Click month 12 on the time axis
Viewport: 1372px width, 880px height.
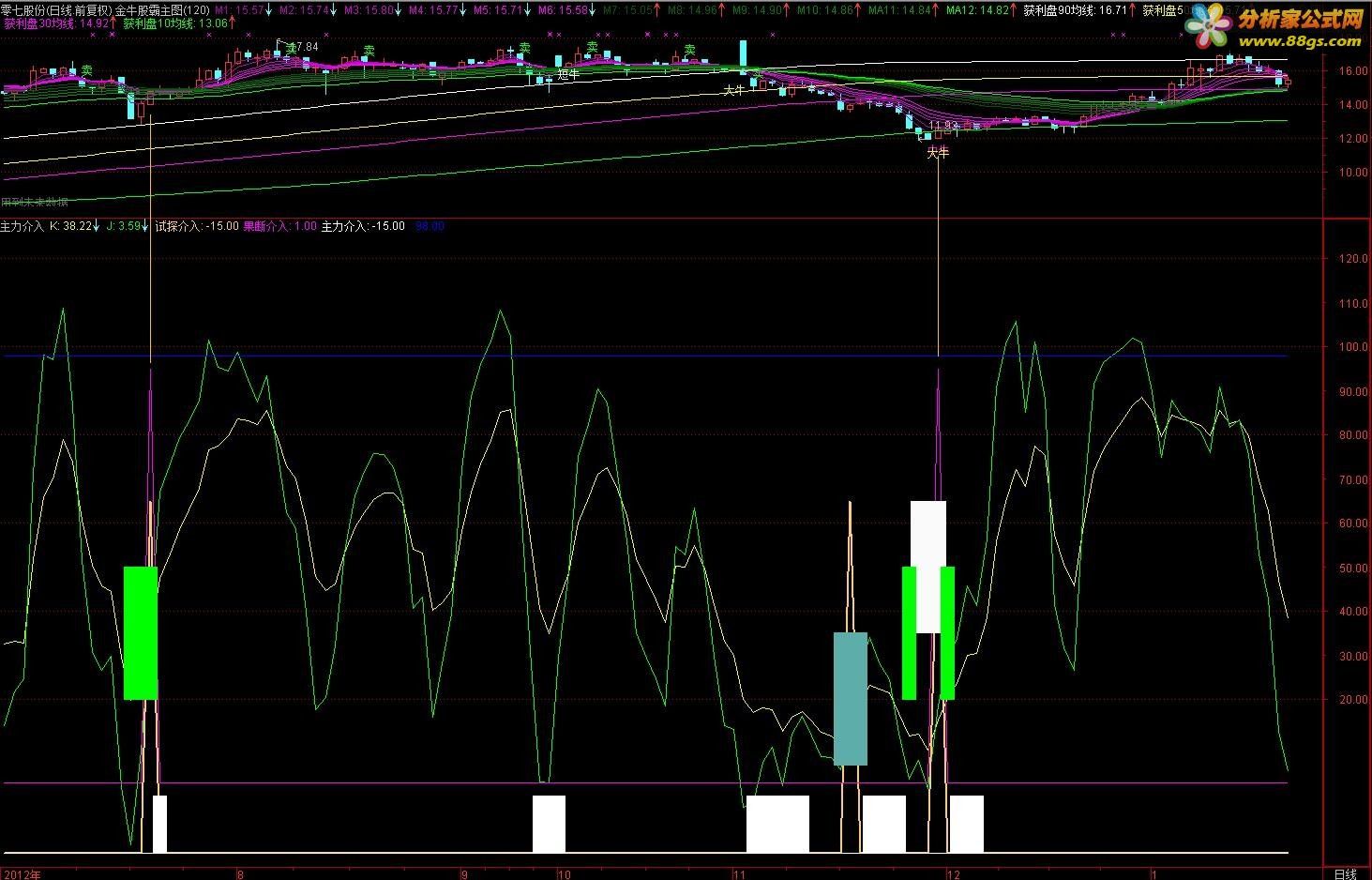[953, 873]
